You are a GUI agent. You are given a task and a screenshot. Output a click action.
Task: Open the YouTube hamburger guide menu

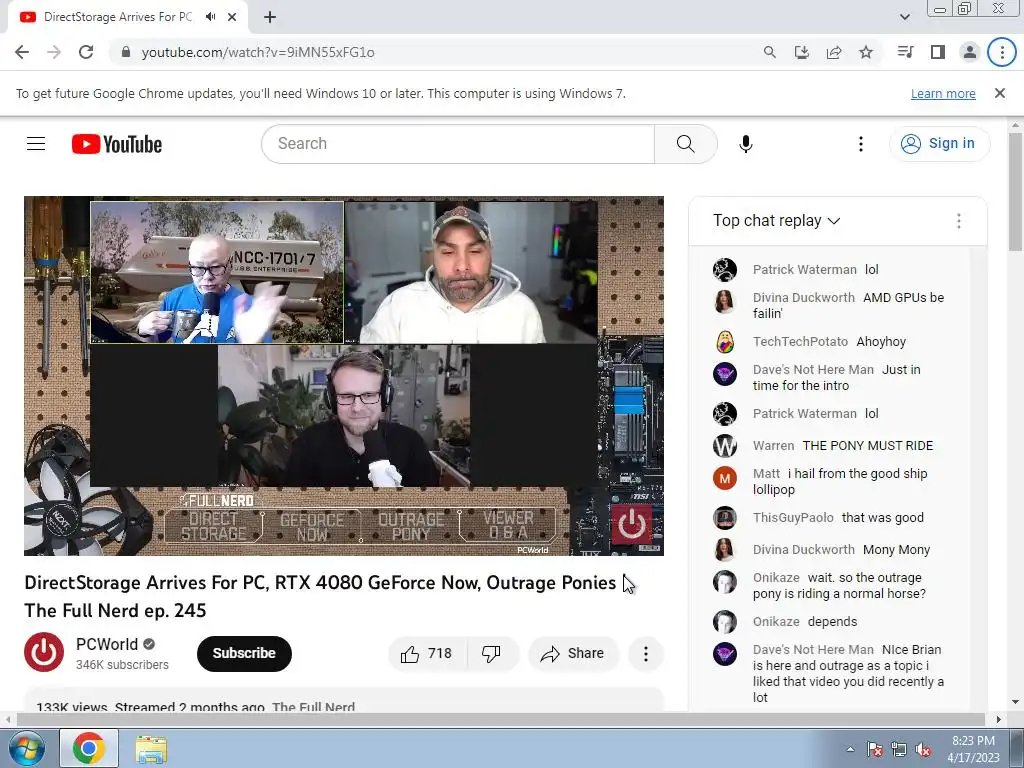tap(36, 144)
